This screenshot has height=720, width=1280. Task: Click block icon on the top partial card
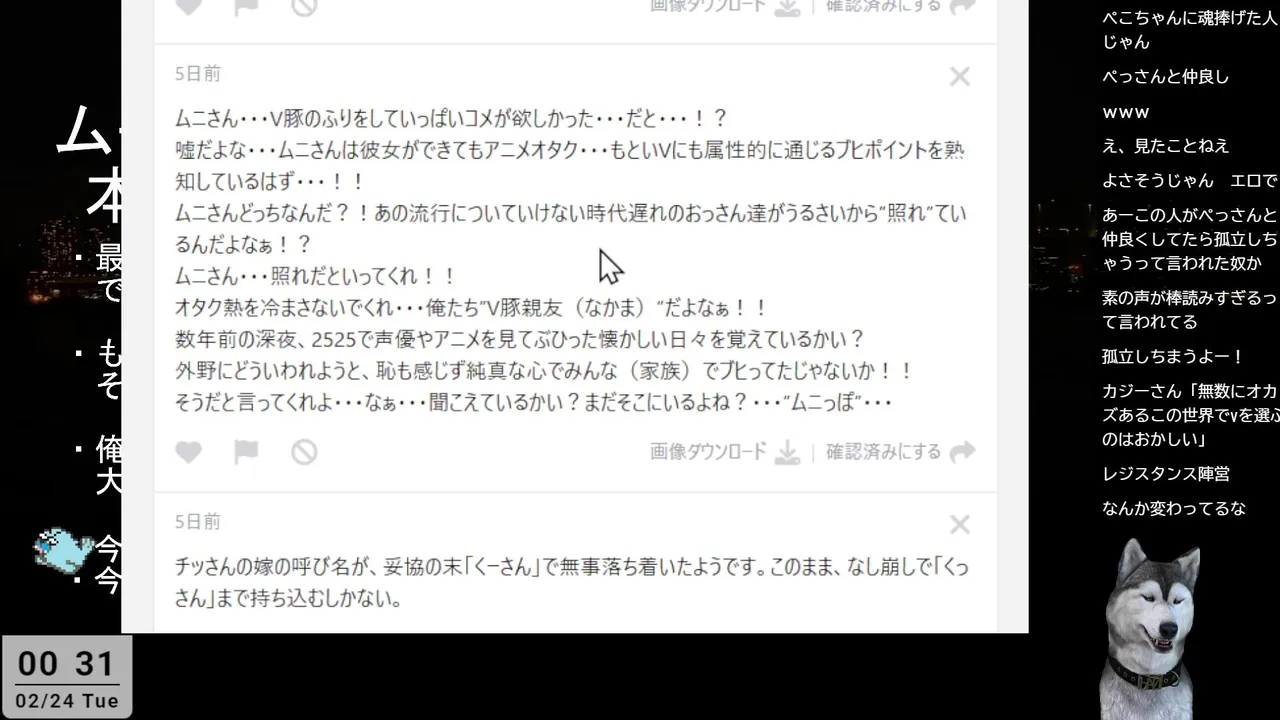304,6
